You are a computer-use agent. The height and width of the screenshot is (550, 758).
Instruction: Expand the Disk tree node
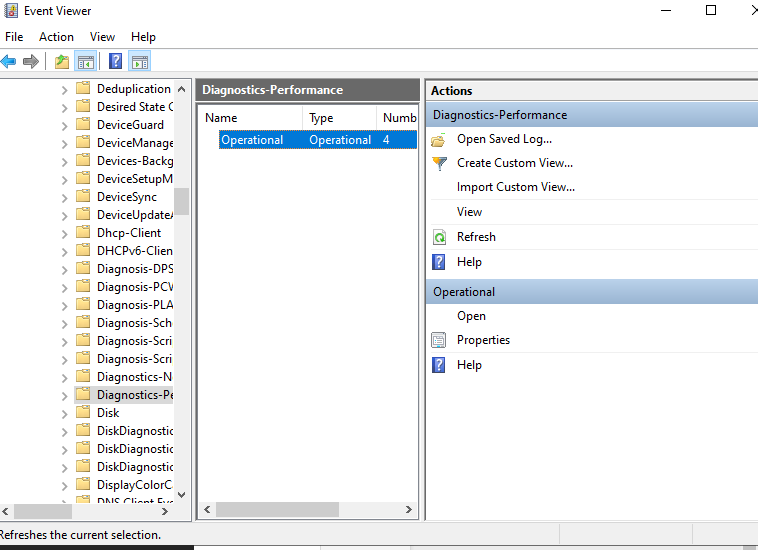click(64, 414)
